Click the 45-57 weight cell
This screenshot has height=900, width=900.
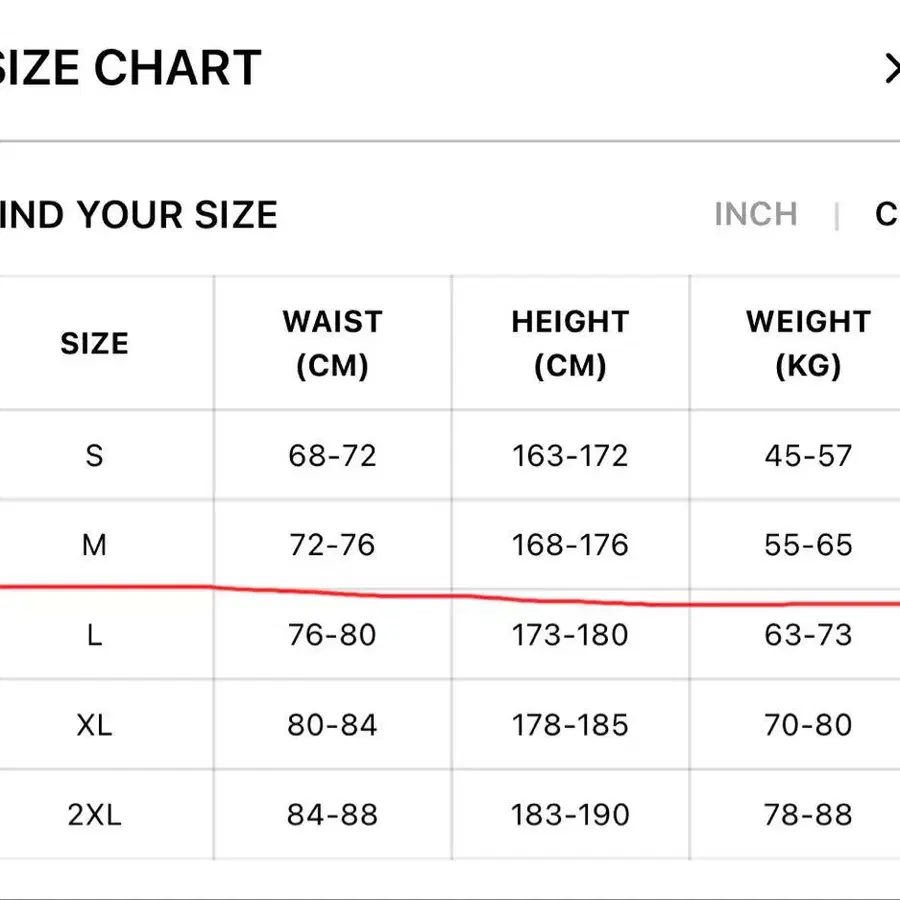[808, 456]
